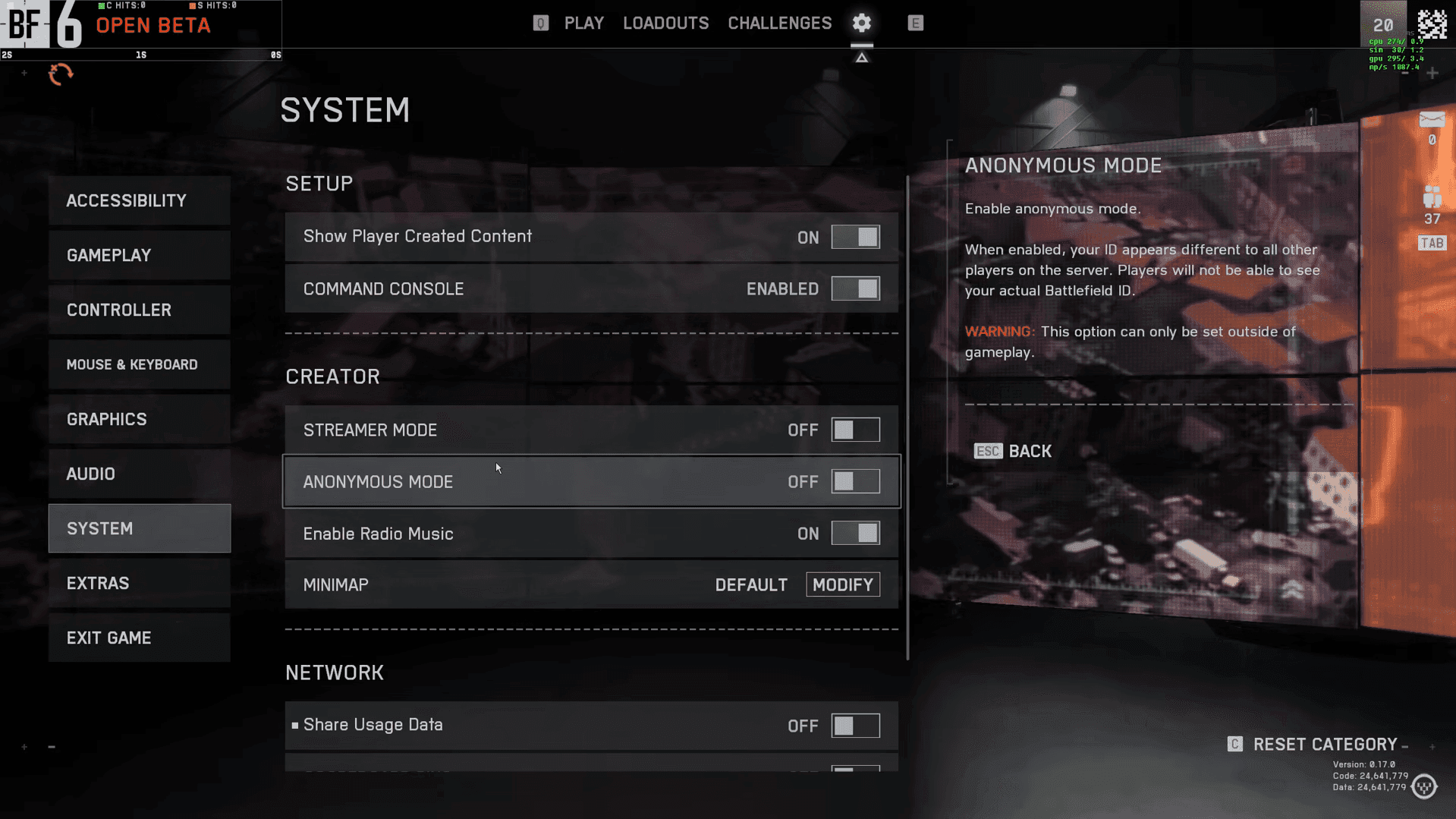Click the TAB key social icon
Screen dimensions: 1456x819
click(x=1432, y=243)
